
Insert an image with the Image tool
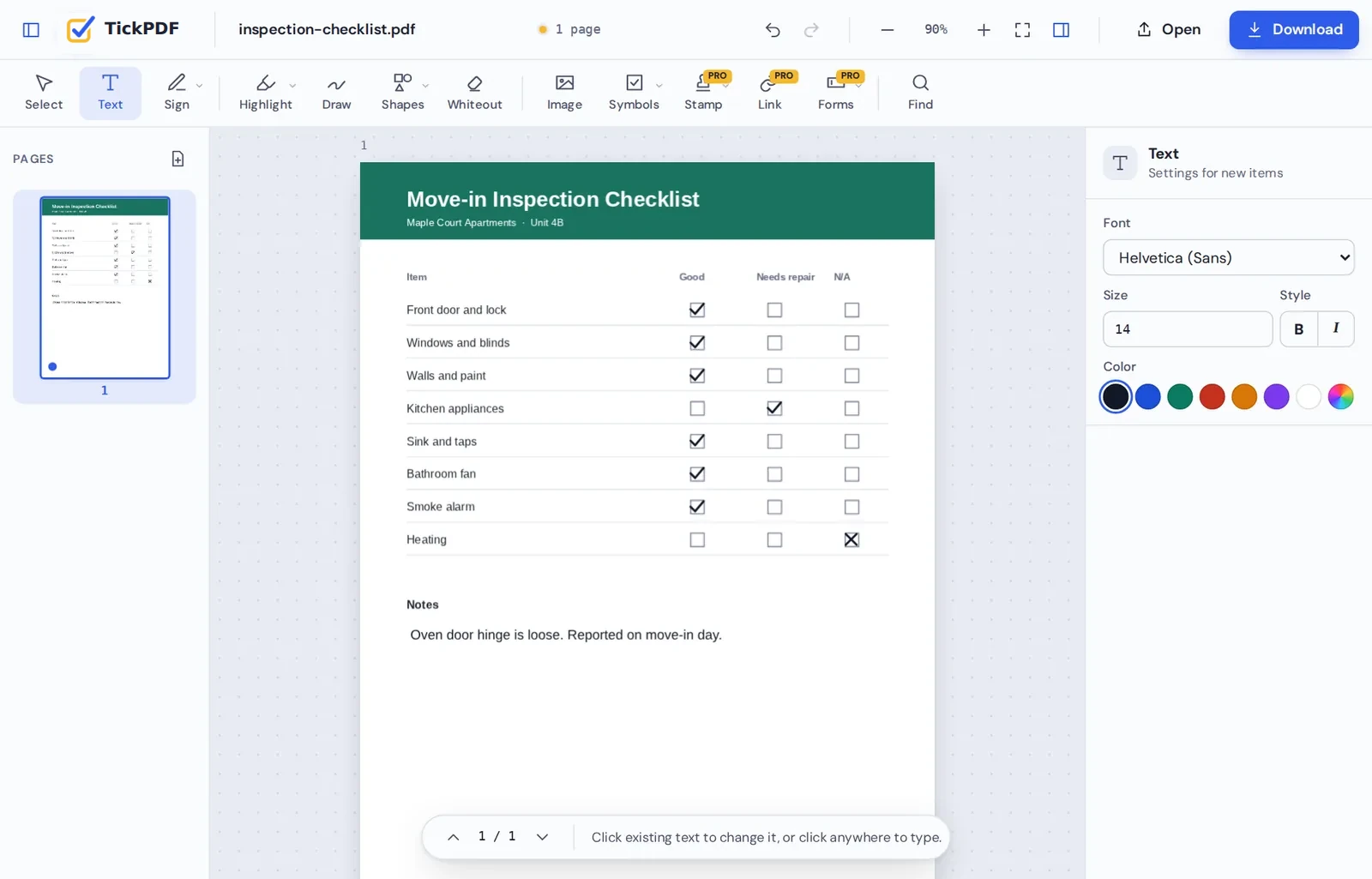564,93
